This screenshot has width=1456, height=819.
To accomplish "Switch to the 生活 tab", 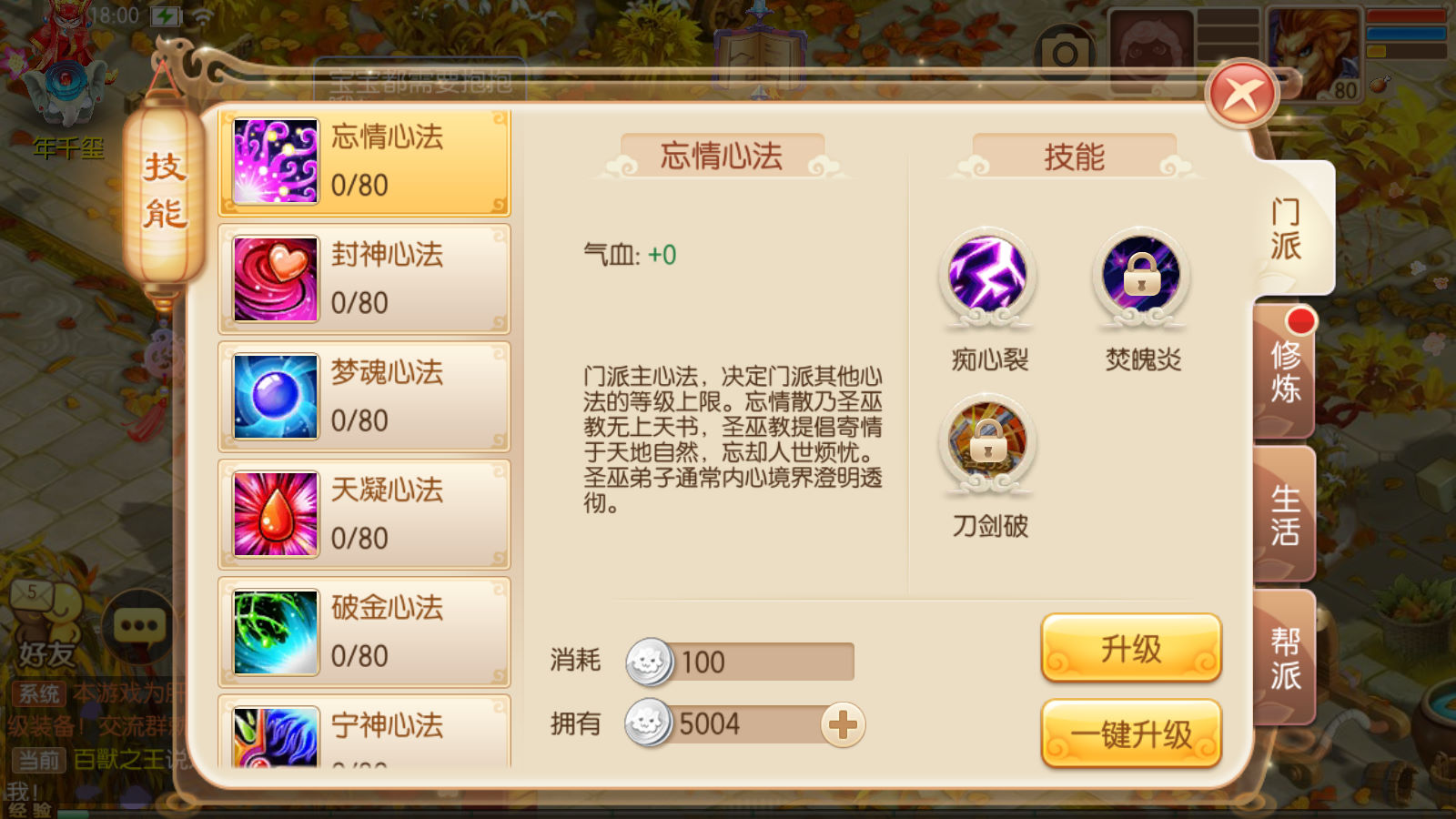I will pyautogui.click(x=1285, y=514).
